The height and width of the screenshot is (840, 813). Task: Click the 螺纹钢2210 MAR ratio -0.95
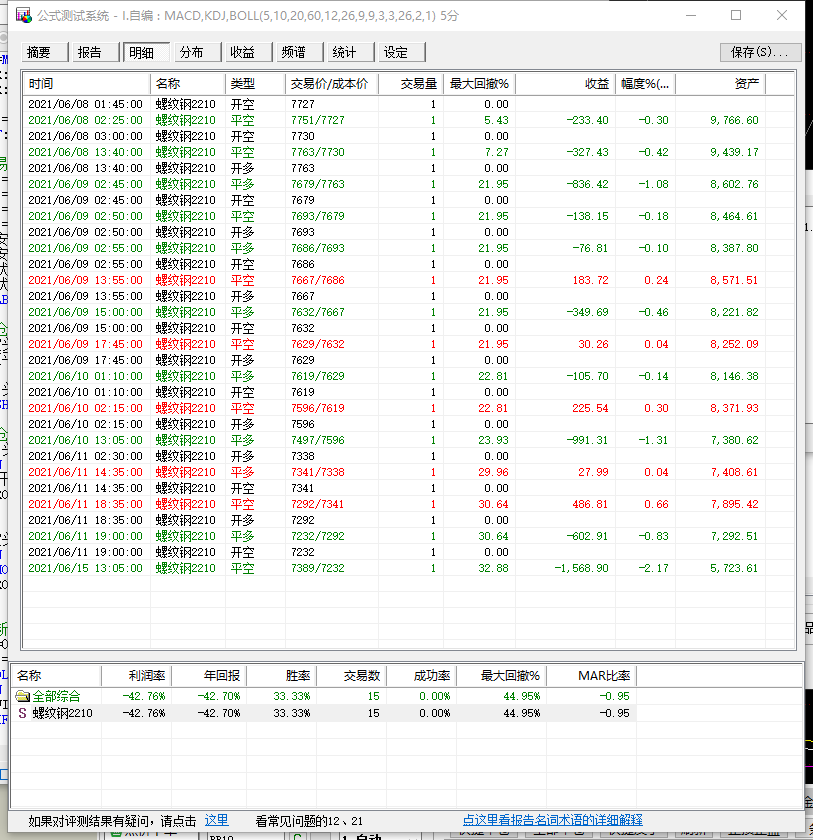tap(614, 713)
